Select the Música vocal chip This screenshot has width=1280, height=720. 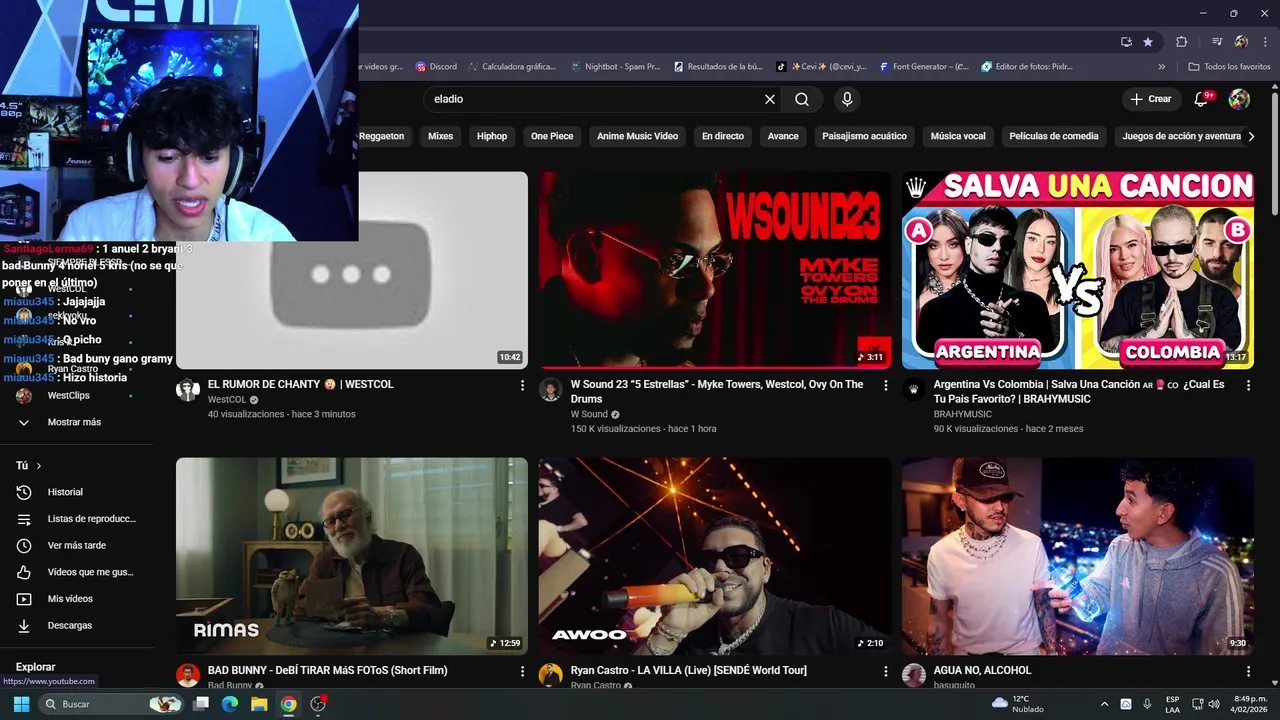[x=958, y=136]
